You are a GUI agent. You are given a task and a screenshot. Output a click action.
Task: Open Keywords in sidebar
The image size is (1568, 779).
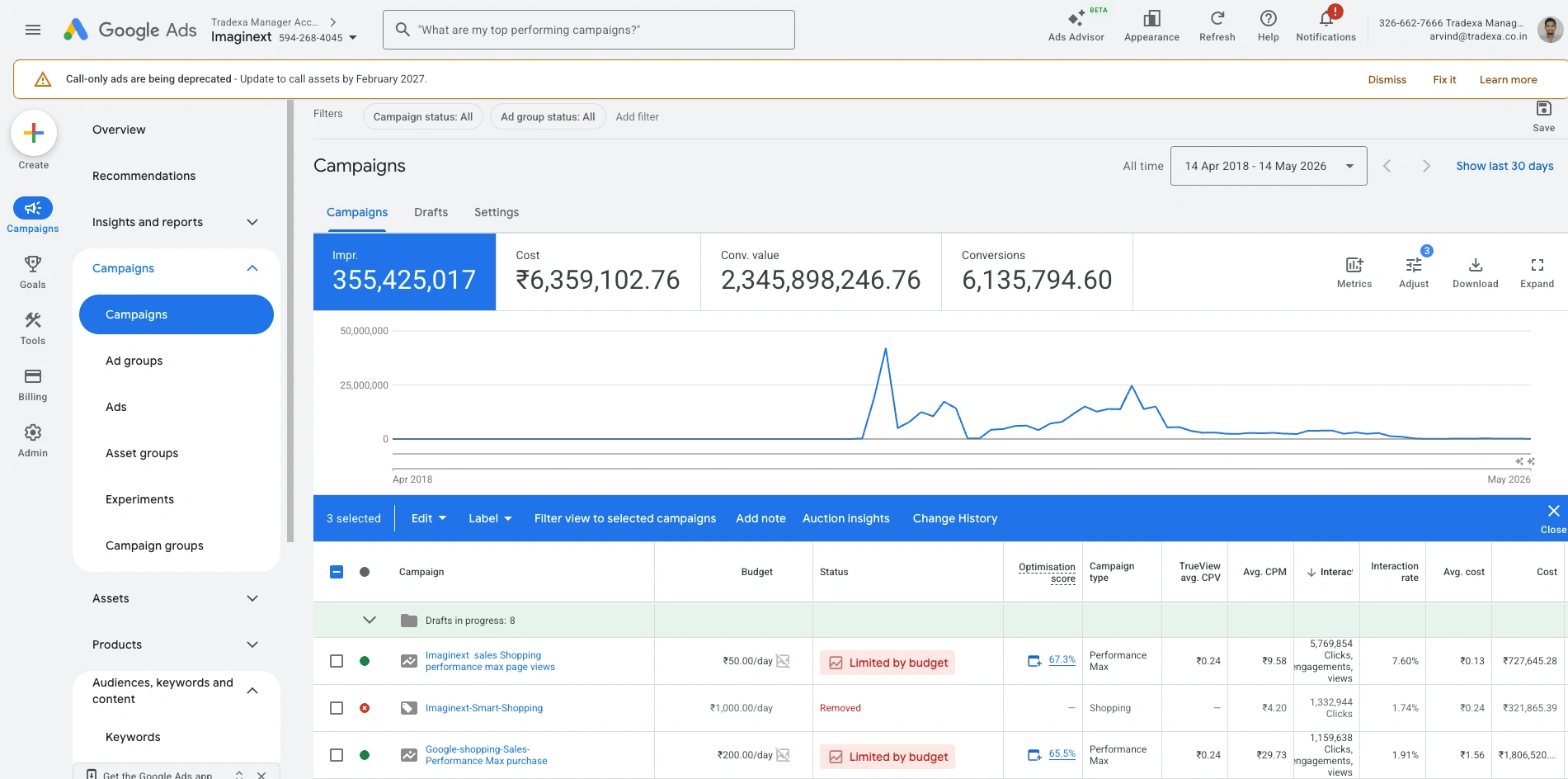click(x=133, y=737)
